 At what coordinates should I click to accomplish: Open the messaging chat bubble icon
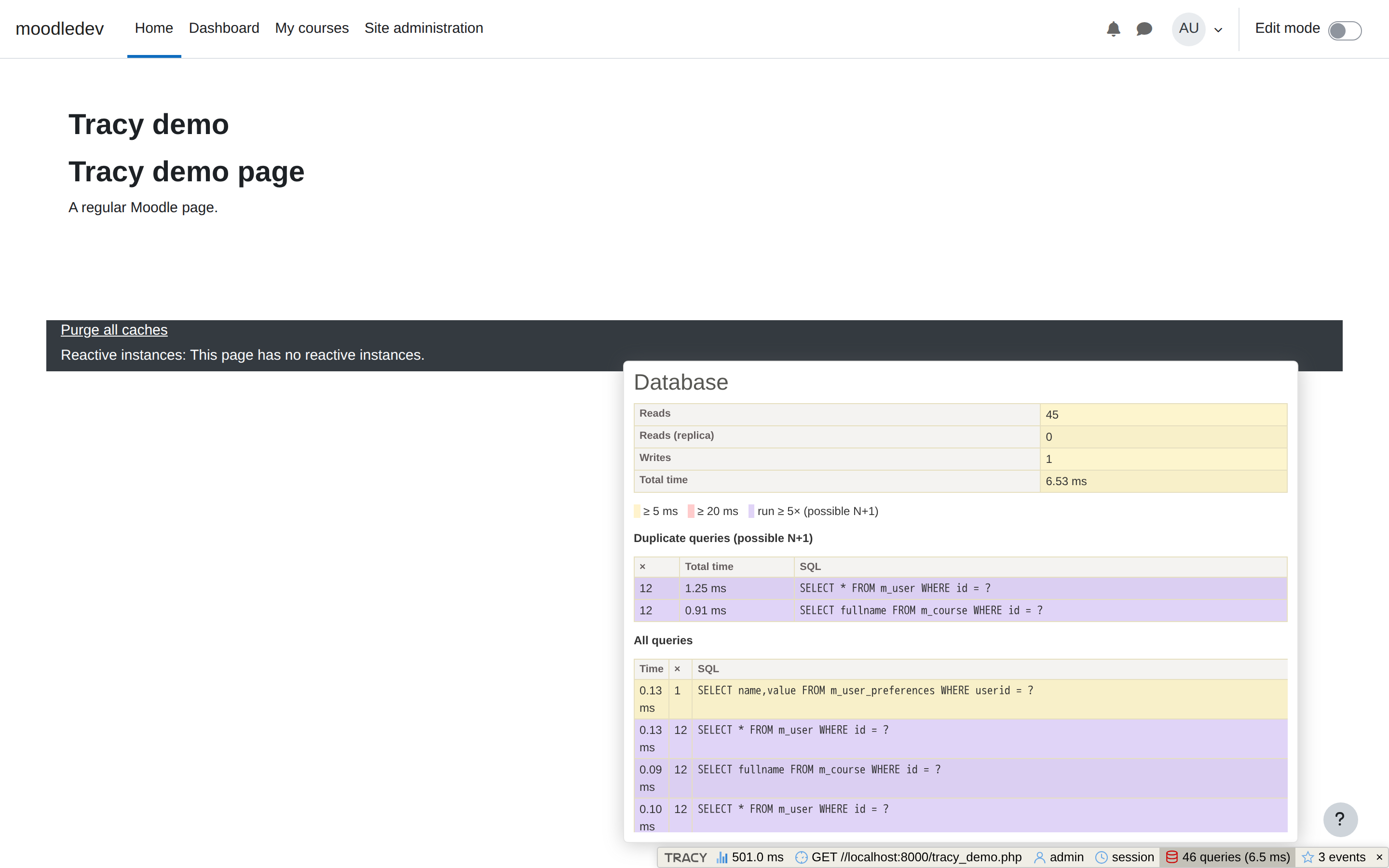click(1144, 29)
